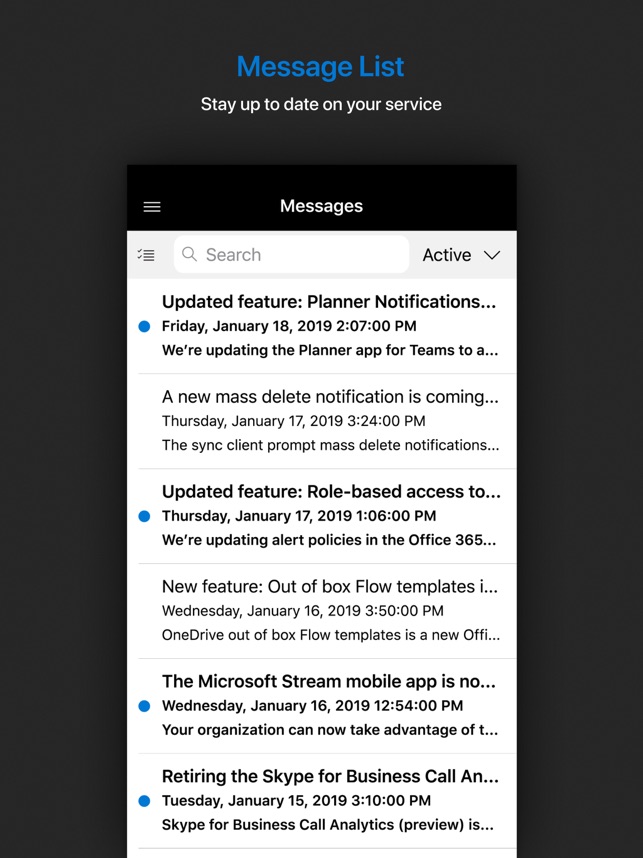Viewport: 643px width, 858px height.
Task: Open message Updated feature: Role-based access
Action: click(322, 516)
